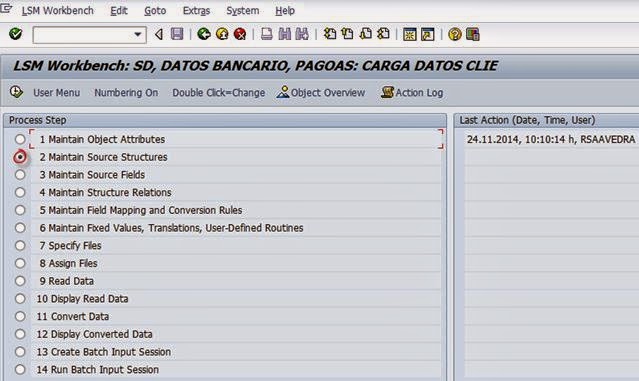Click the Object Overview button label
This screenshot has height=381, width=639.
tap(328, 92)
